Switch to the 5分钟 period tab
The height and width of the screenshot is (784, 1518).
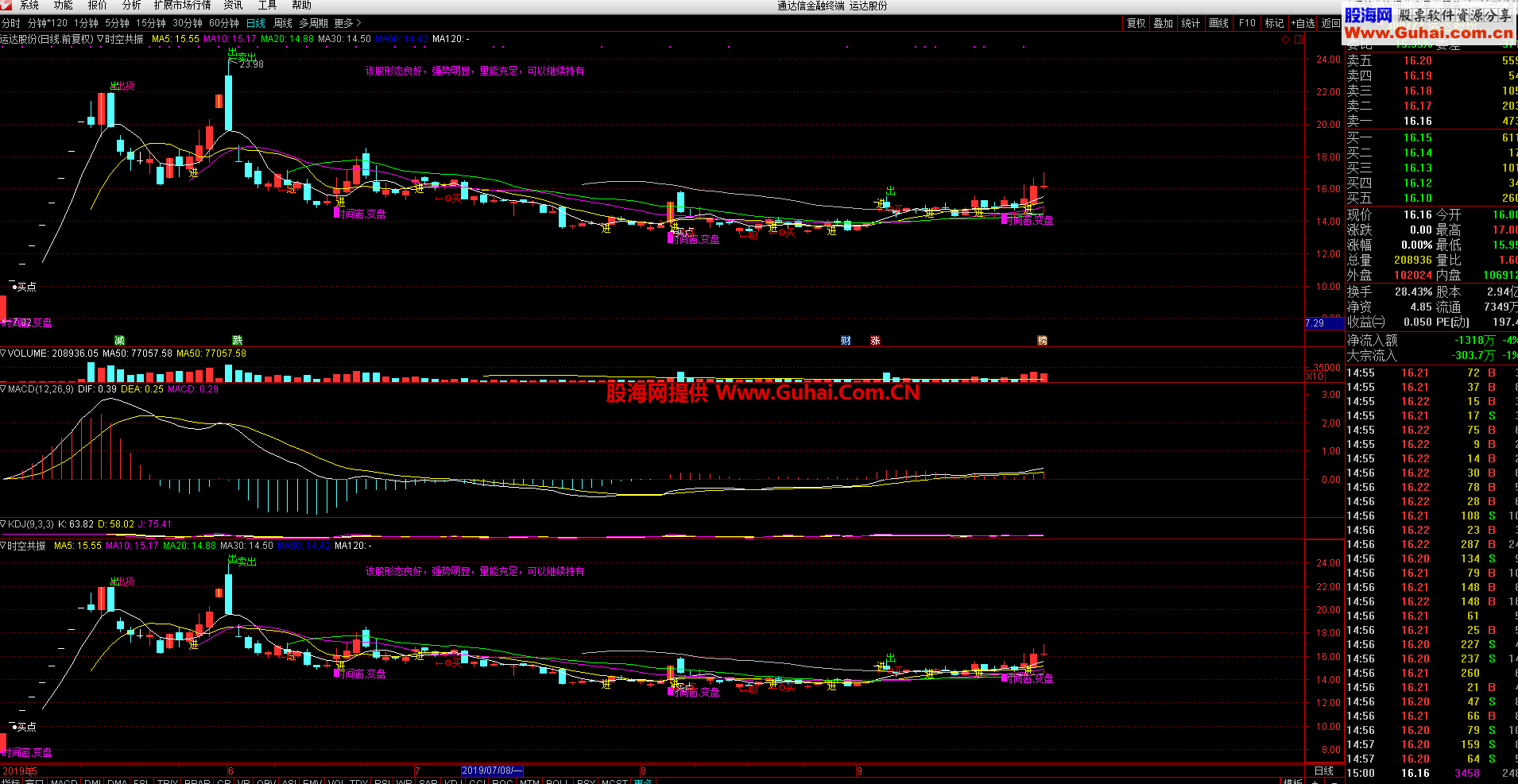pos(118,23)
